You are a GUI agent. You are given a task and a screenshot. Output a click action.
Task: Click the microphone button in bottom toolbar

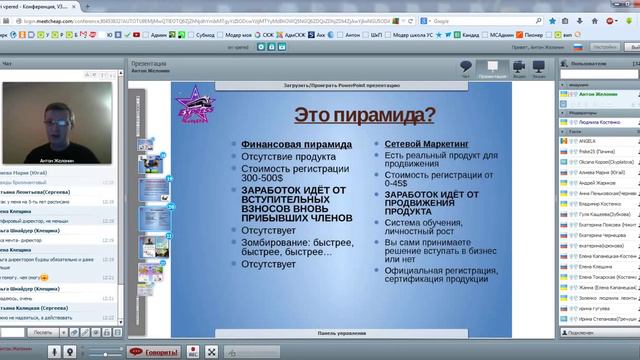(54, 351)
